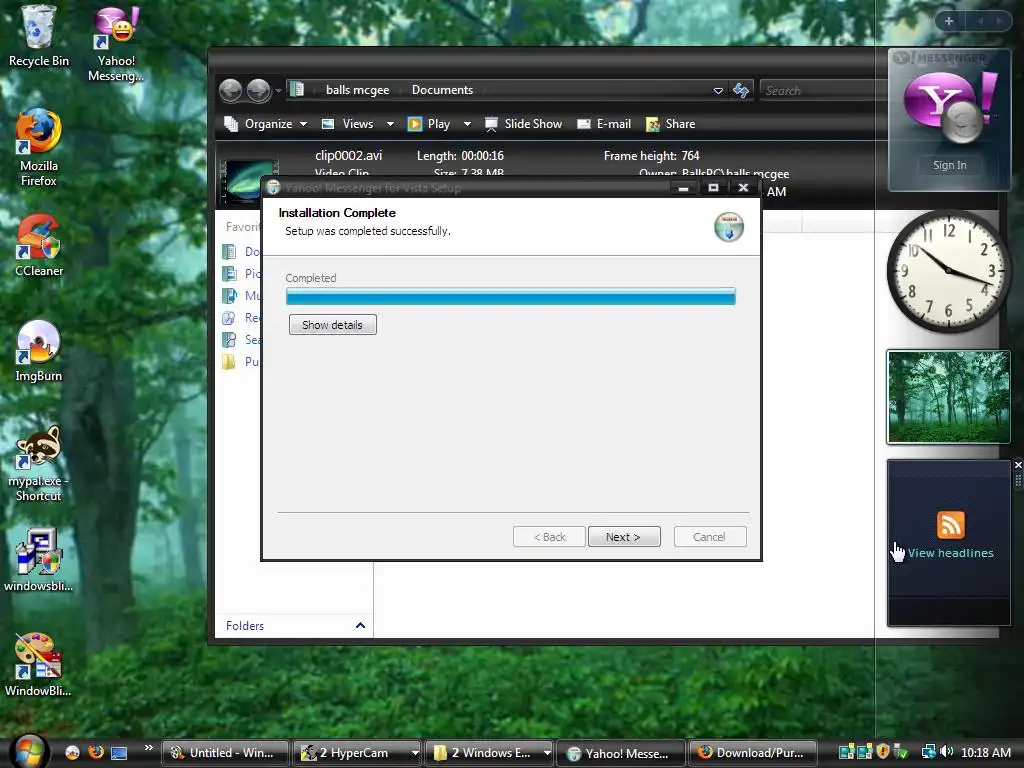Viewport: 1024px width, 768px height.
Task: Click the analog clock gadget
Action: [947, 270]
